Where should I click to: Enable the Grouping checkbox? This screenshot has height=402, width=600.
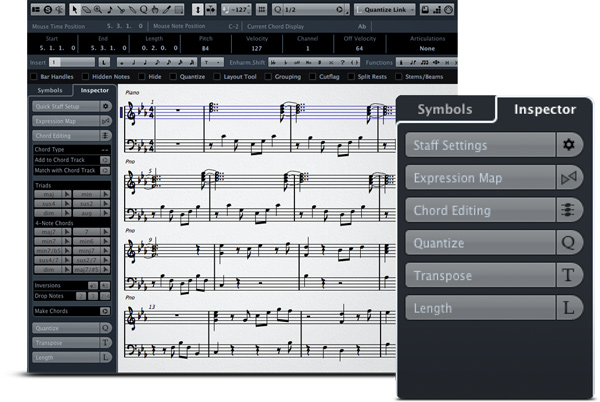click(268, 76)
